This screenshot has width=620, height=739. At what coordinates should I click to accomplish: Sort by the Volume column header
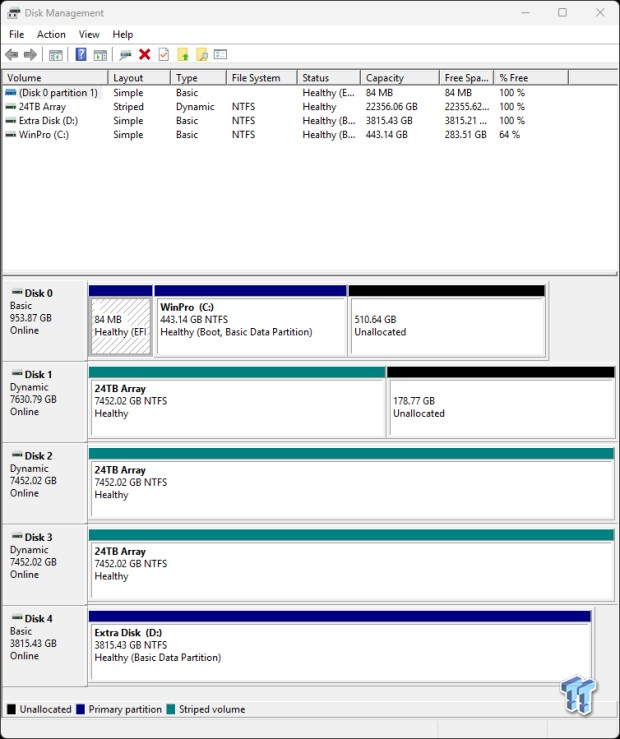pos(55,78)
